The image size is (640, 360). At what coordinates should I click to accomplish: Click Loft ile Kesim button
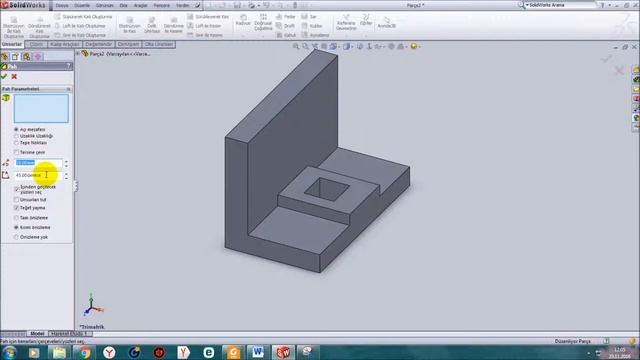coord(204,26)
